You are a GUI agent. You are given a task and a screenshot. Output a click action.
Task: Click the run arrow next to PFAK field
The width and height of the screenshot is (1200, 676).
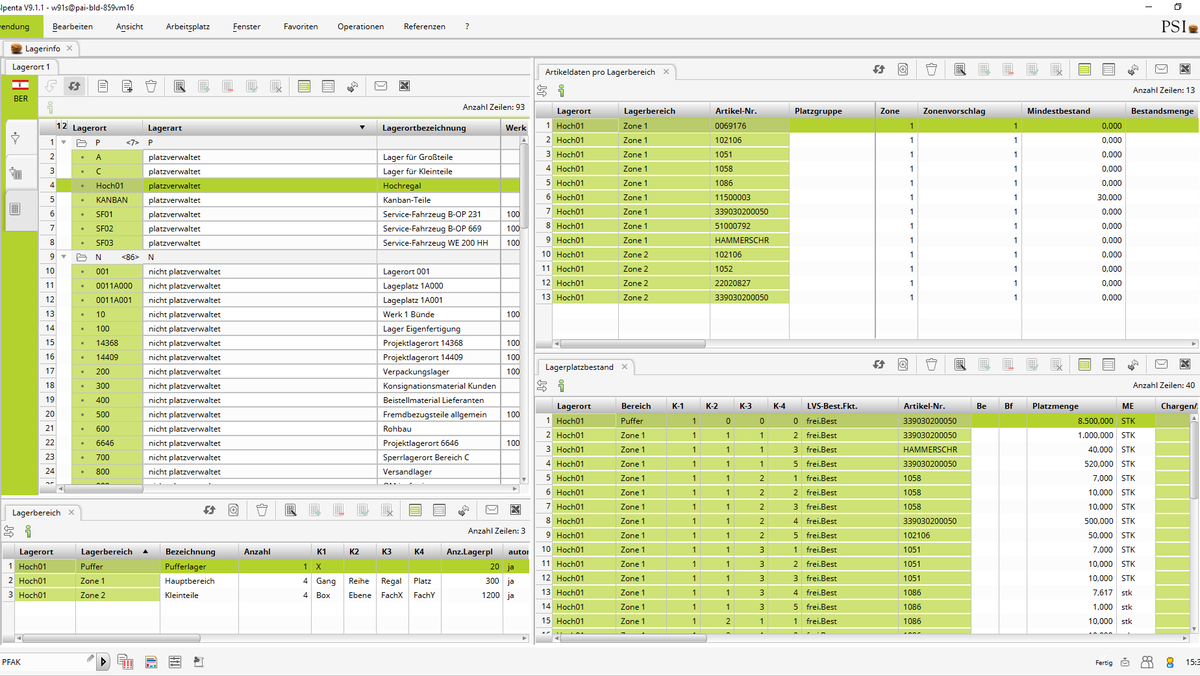coord(104,661)
